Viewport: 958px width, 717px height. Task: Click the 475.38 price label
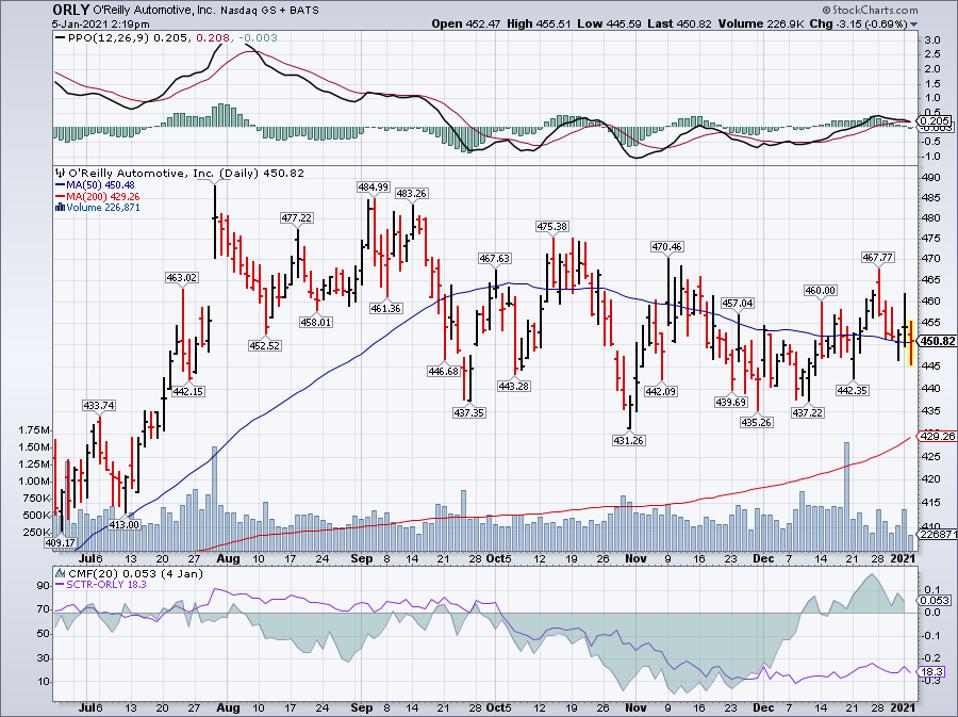click(x=552, y=226)
